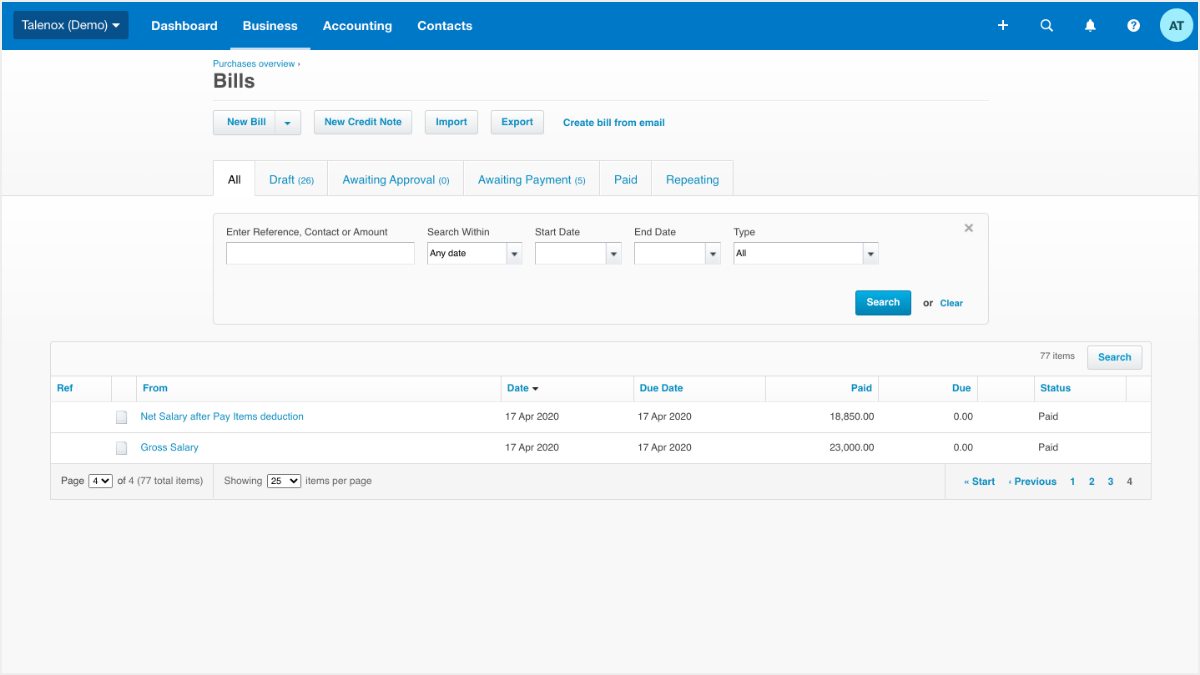Select the checkbox on the Net Salary row
This screenshot has height=675, width=1200.
click(121, 416)
